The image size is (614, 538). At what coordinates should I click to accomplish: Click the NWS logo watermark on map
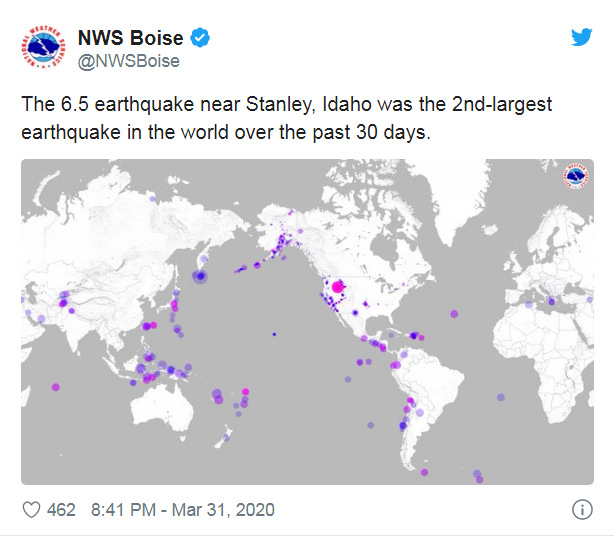tap(576, 175)
